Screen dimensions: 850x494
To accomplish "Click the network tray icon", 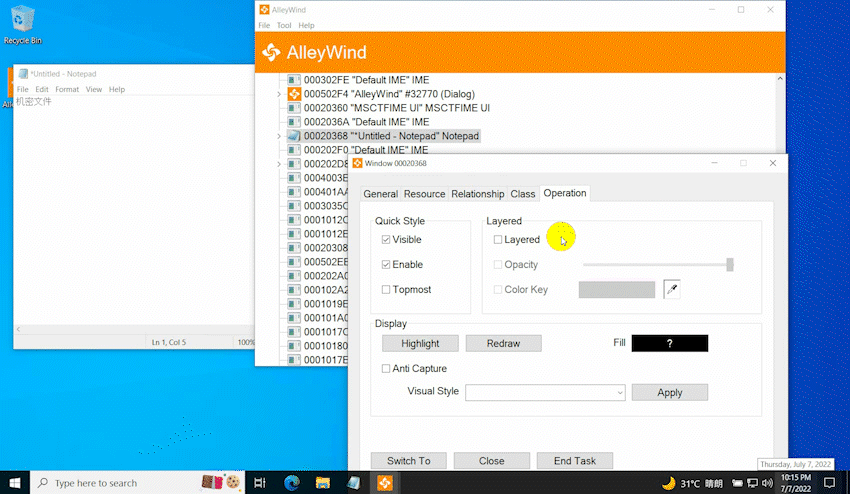I will tap(752, 483).
